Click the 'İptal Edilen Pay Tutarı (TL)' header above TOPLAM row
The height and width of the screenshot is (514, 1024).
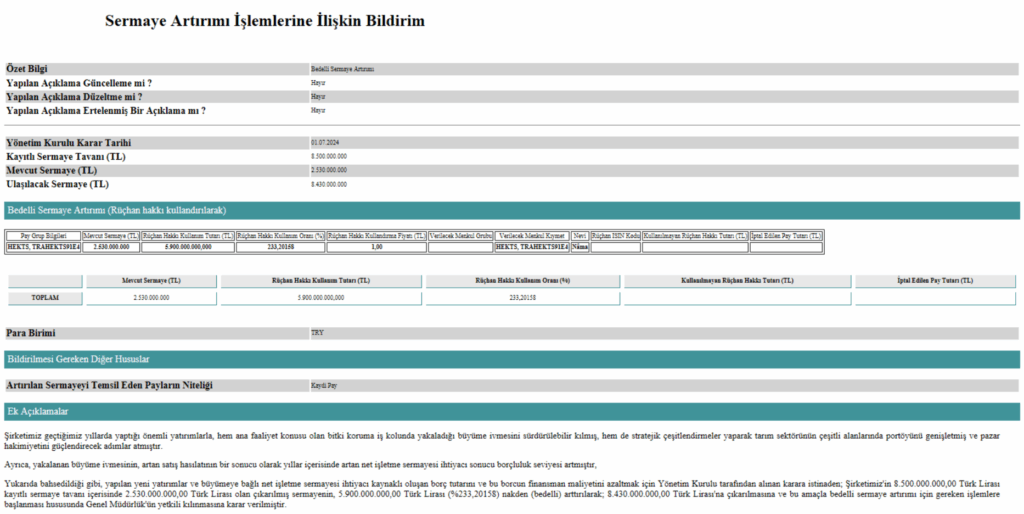coord(935,281)
